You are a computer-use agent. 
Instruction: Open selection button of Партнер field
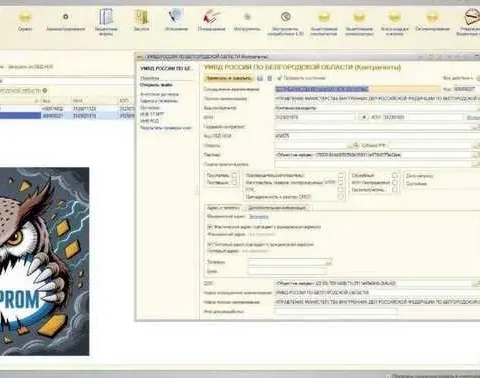coord(476,155)
